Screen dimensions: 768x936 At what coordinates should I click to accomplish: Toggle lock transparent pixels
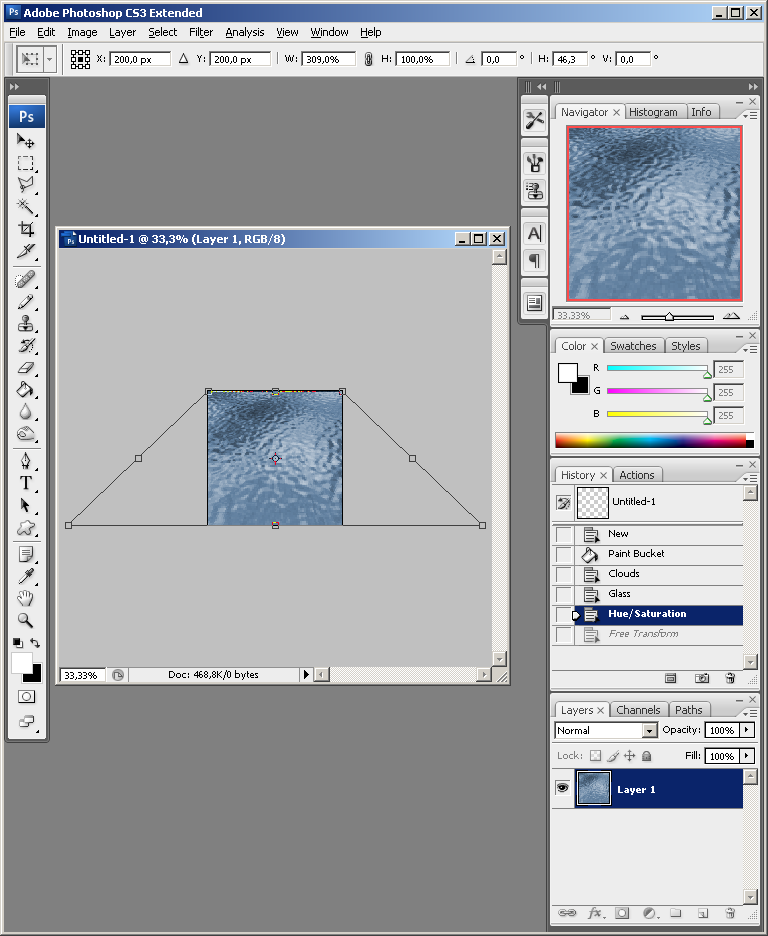[x=595, y=756]
